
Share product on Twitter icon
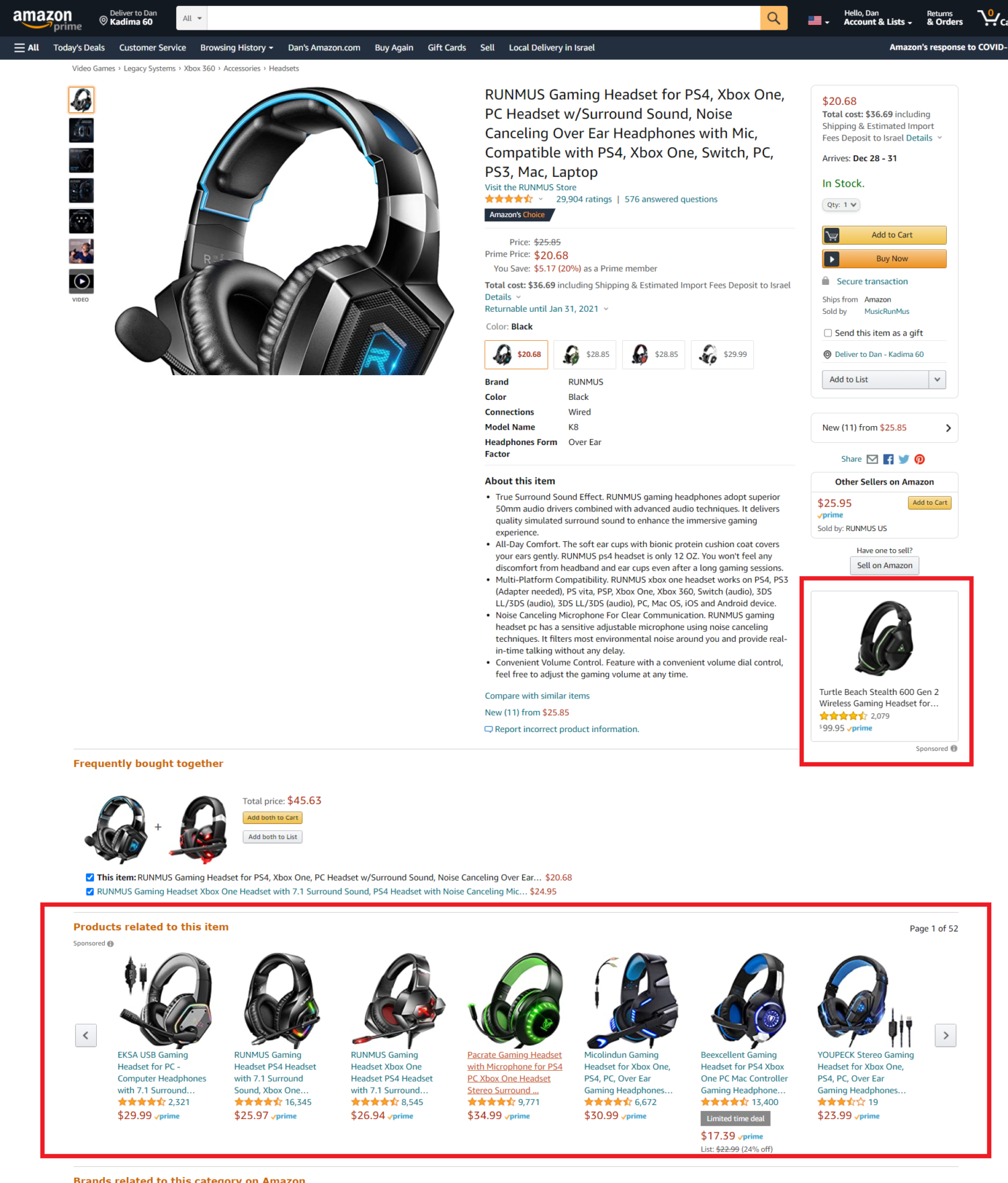pos(904,459)
